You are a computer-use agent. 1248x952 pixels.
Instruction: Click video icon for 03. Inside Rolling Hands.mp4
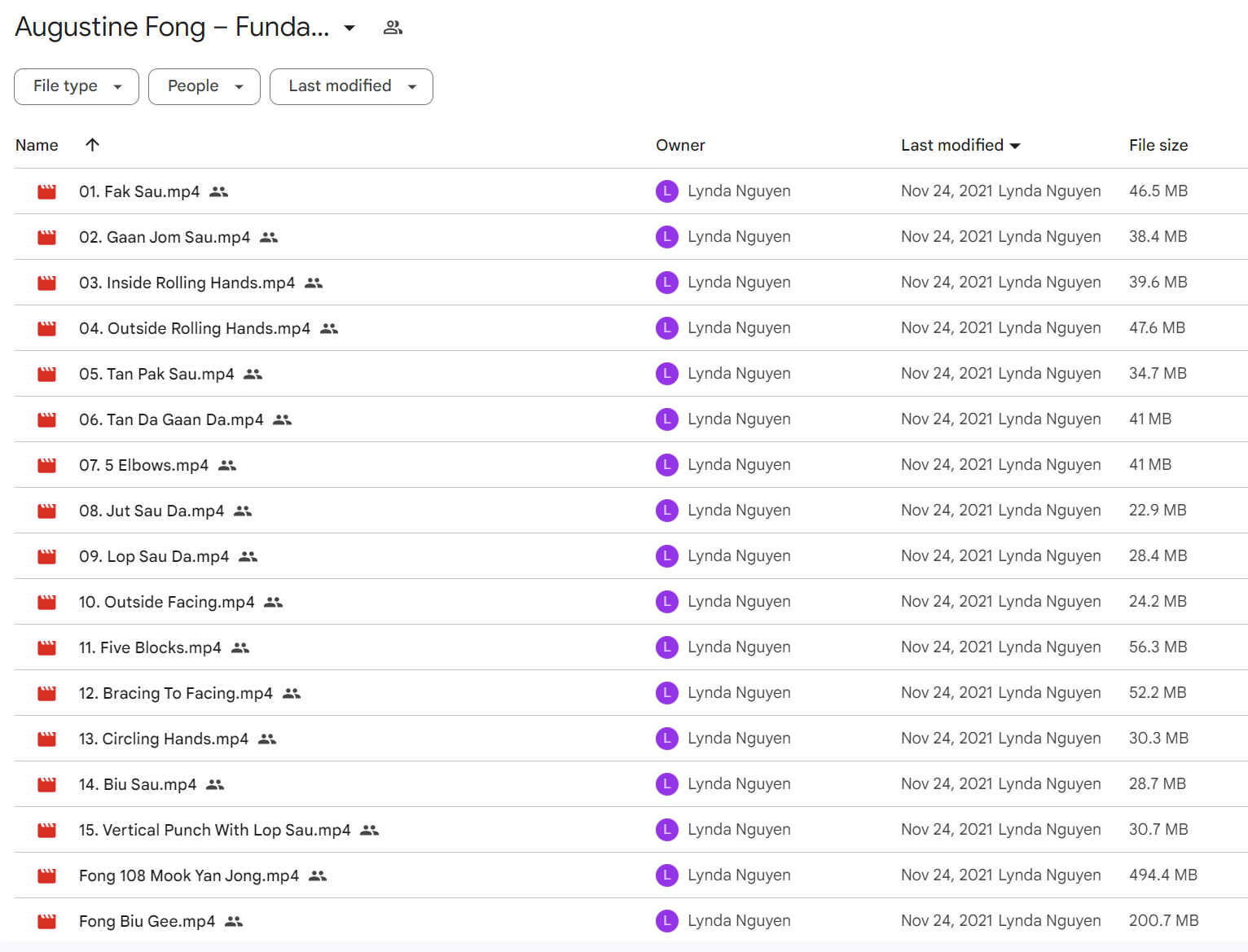(47, 283)
